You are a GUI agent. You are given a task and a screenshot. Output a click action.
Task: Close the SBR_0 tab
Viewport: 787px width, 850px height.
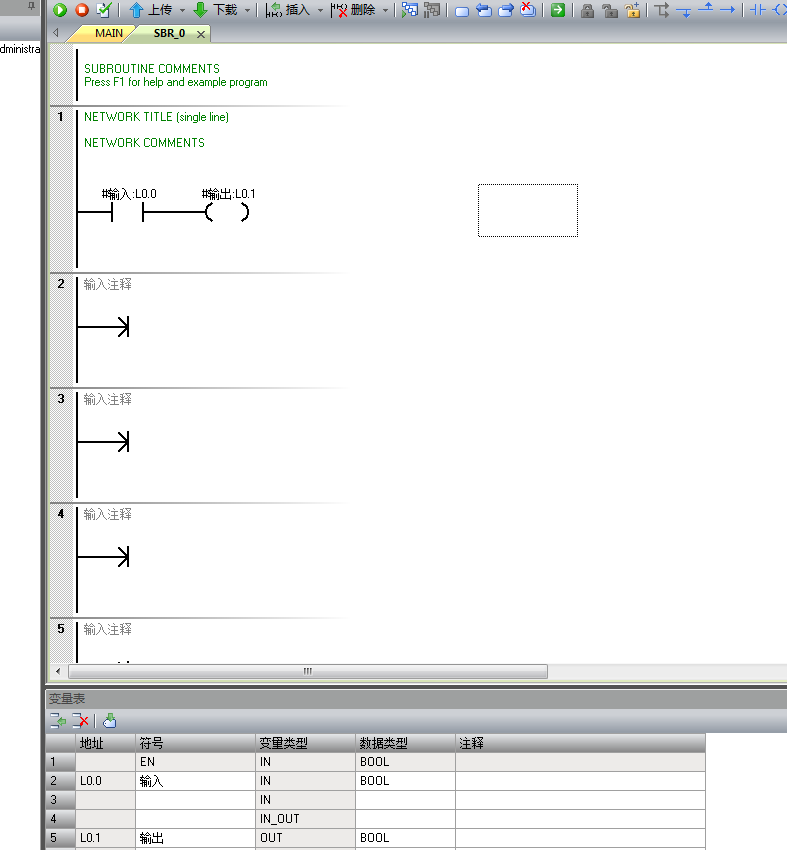[x=200, y=34]
